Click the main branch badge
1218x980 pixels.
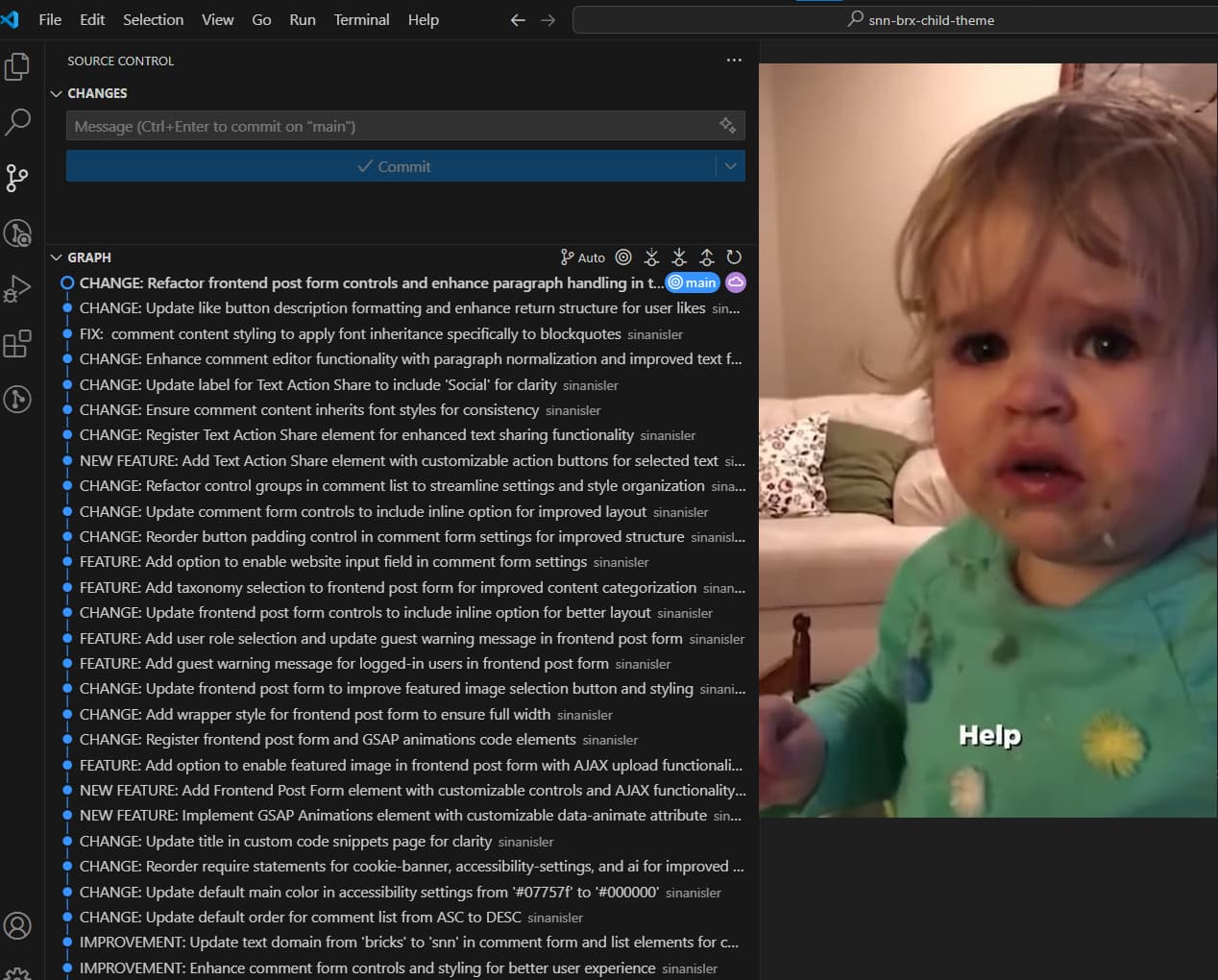pos(693,282)
